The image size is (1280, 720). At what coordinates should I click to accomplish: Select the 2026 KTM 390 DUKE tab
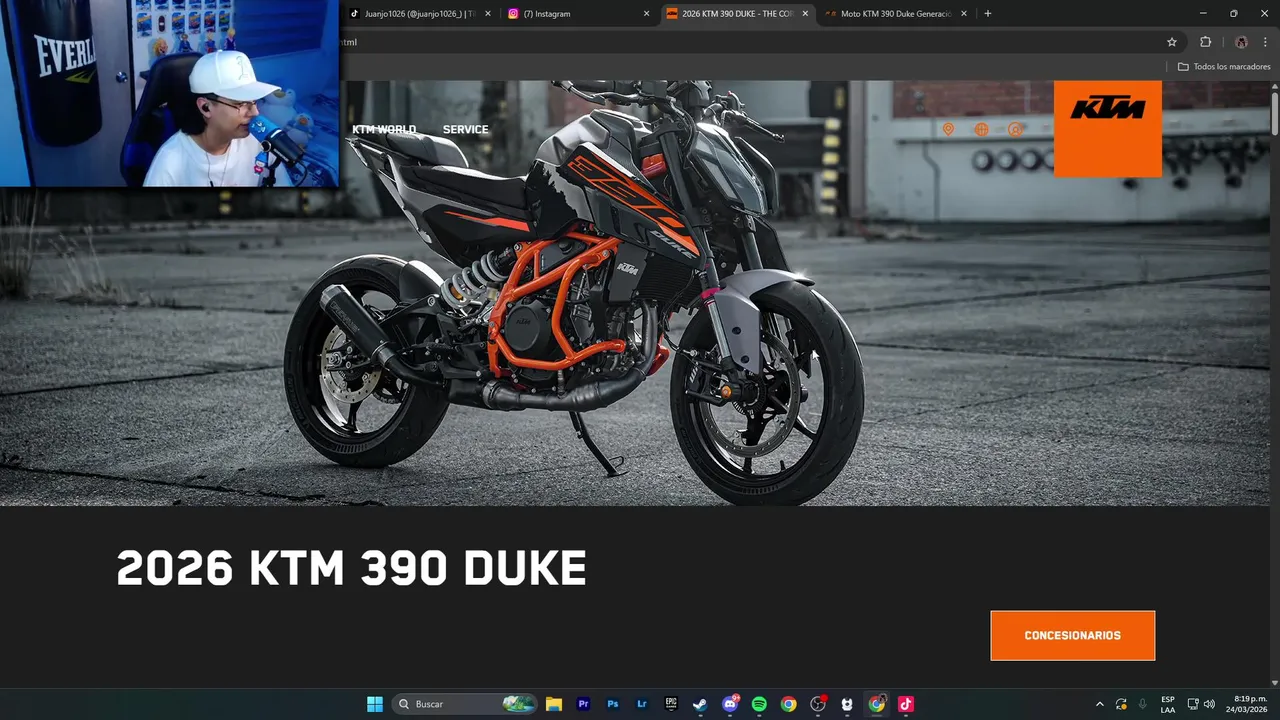tap(738, 14)
